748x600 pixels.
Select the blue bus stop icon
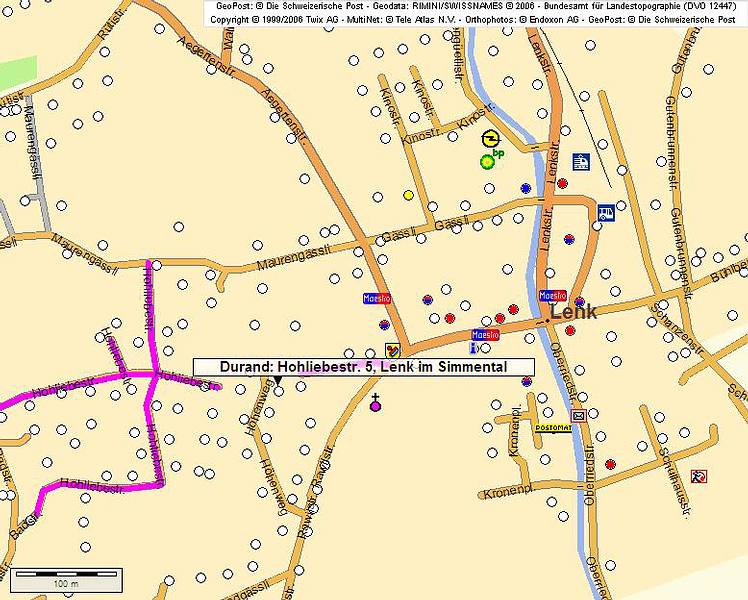point(605,213)
